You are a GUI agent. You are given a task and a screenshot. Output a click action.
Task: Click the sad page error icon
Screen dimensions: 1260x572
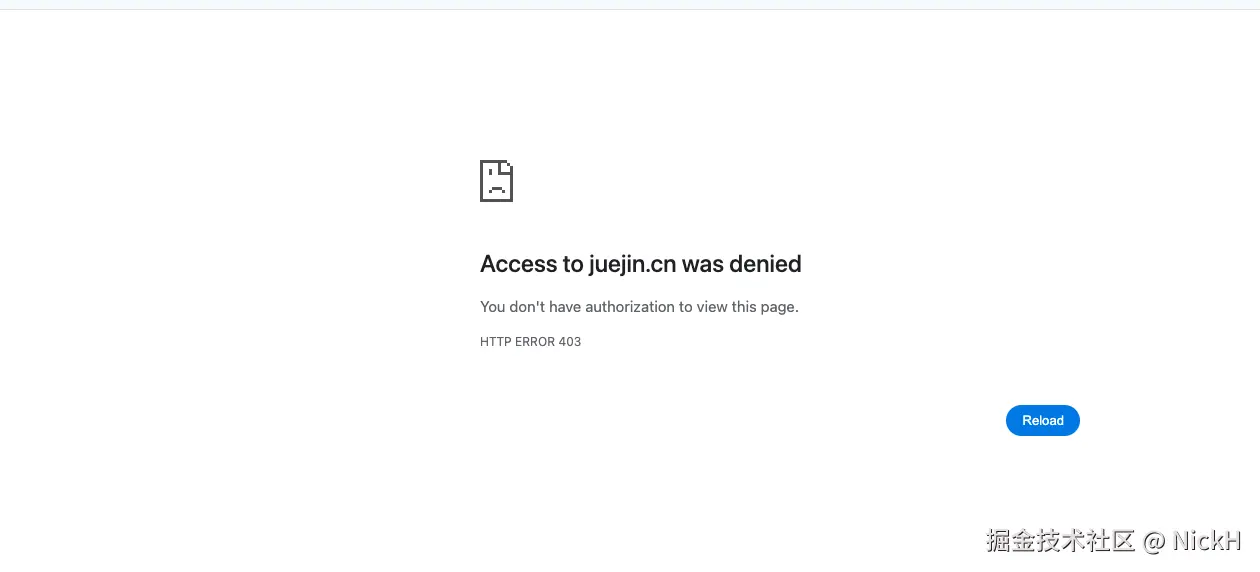pyautogui.click(x=496, y=181)
